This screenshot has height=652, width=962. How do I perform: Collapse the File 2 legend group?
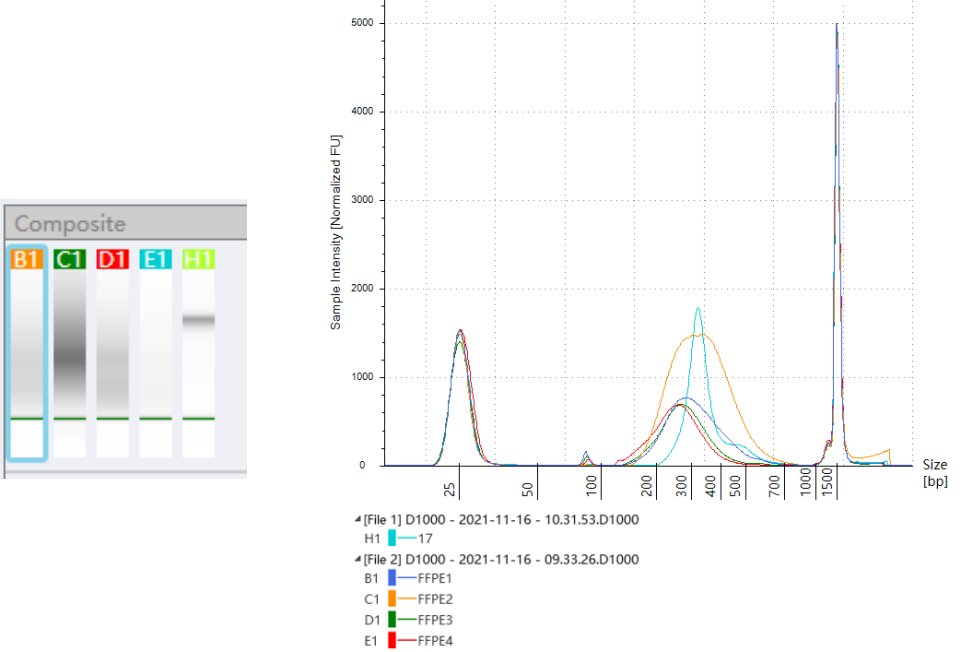click(358, 559)
